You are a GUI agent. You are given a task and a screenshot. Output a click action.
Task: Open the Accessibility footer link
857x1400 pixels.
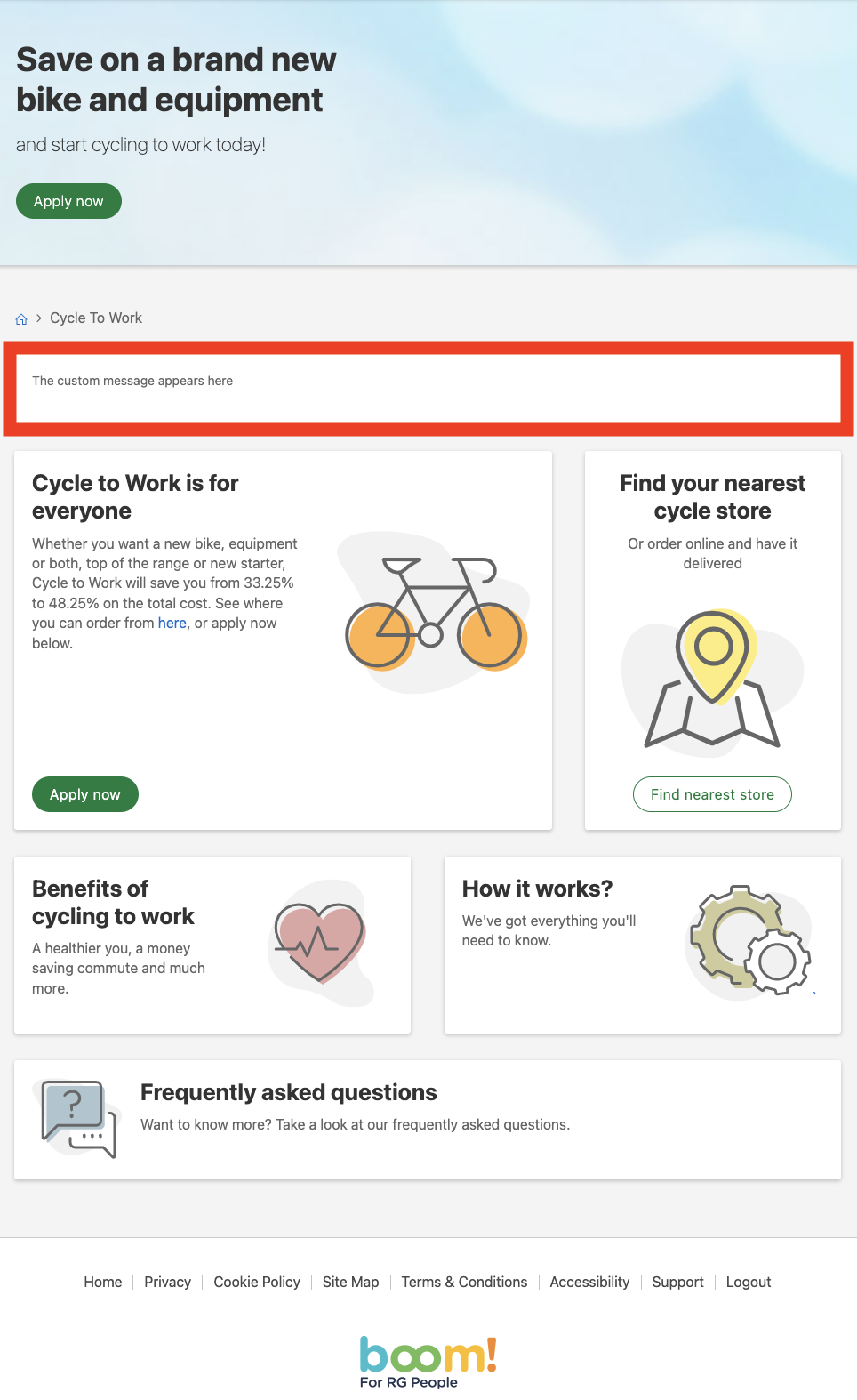pos(589,1282)
